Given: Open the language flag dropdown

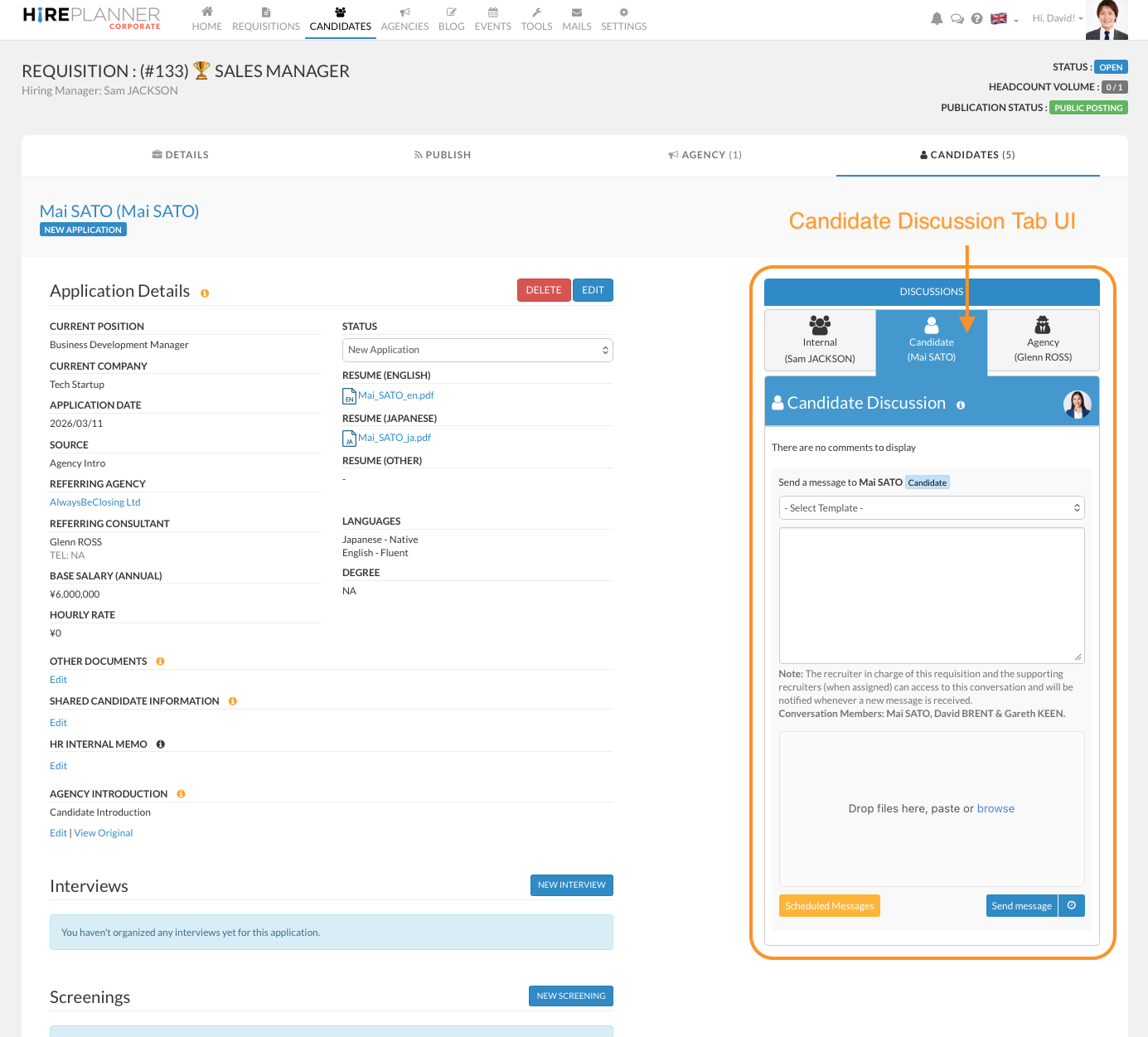Looking at the screenshot, I should tap(1004, 19).
